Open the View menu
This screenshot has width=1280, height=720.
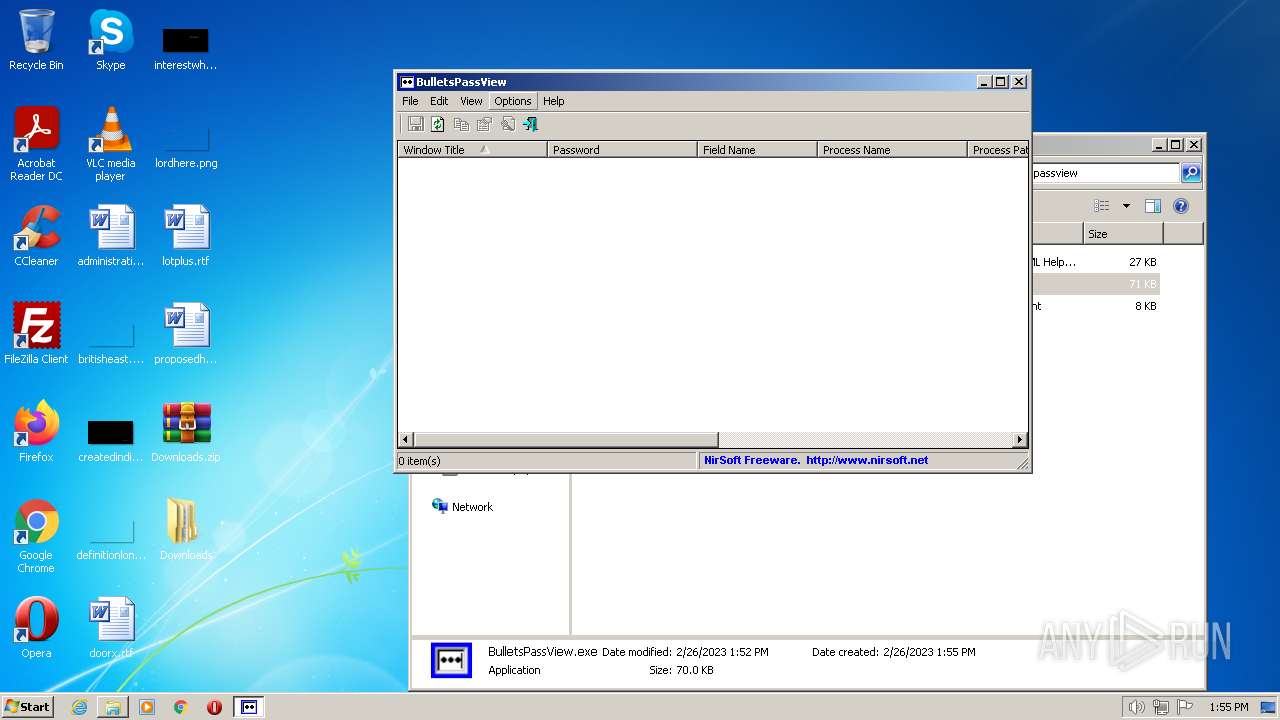(x=471, y=101)
